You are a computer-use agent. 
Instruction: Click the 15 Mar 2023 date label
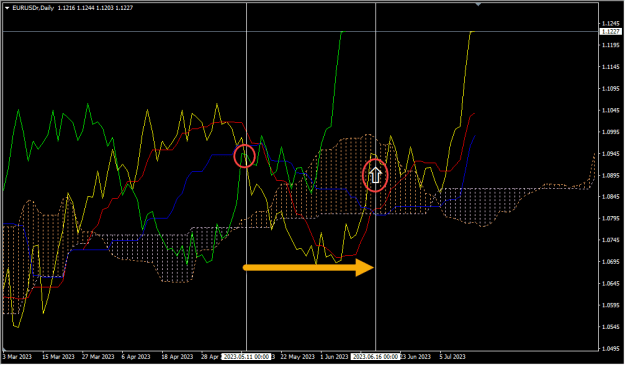(58, 357)
